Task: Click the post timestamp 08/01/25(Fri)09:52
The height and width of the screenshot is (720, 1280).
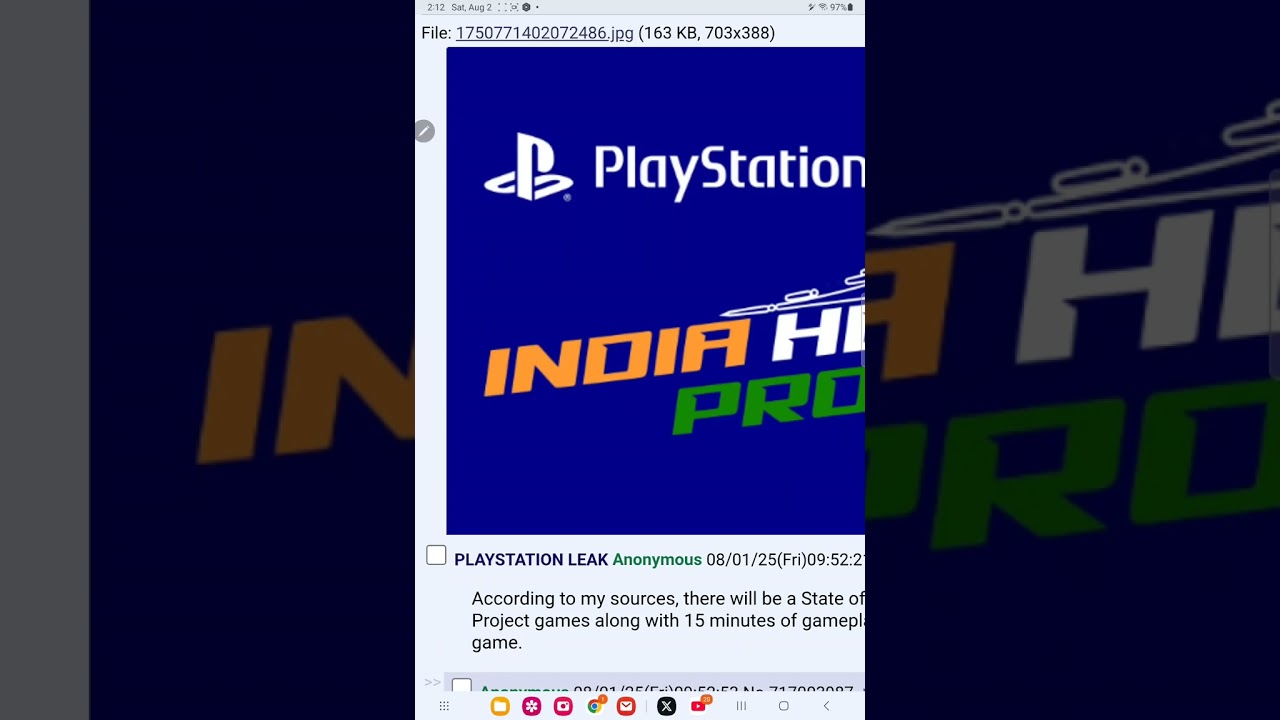Action: [785, 560]
